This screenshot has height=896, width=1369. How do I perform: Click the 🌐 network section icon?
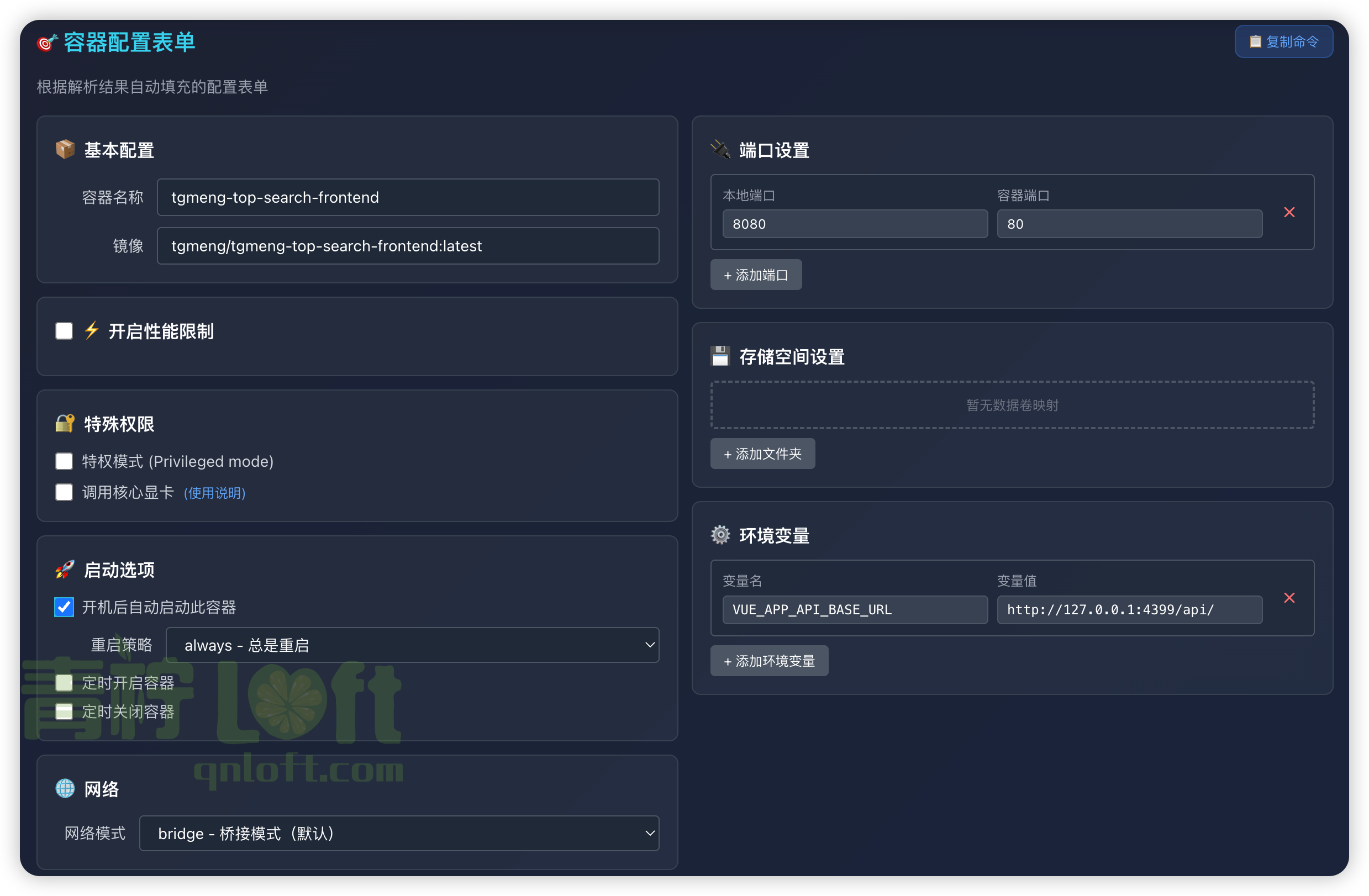click(x=65, y=788)
